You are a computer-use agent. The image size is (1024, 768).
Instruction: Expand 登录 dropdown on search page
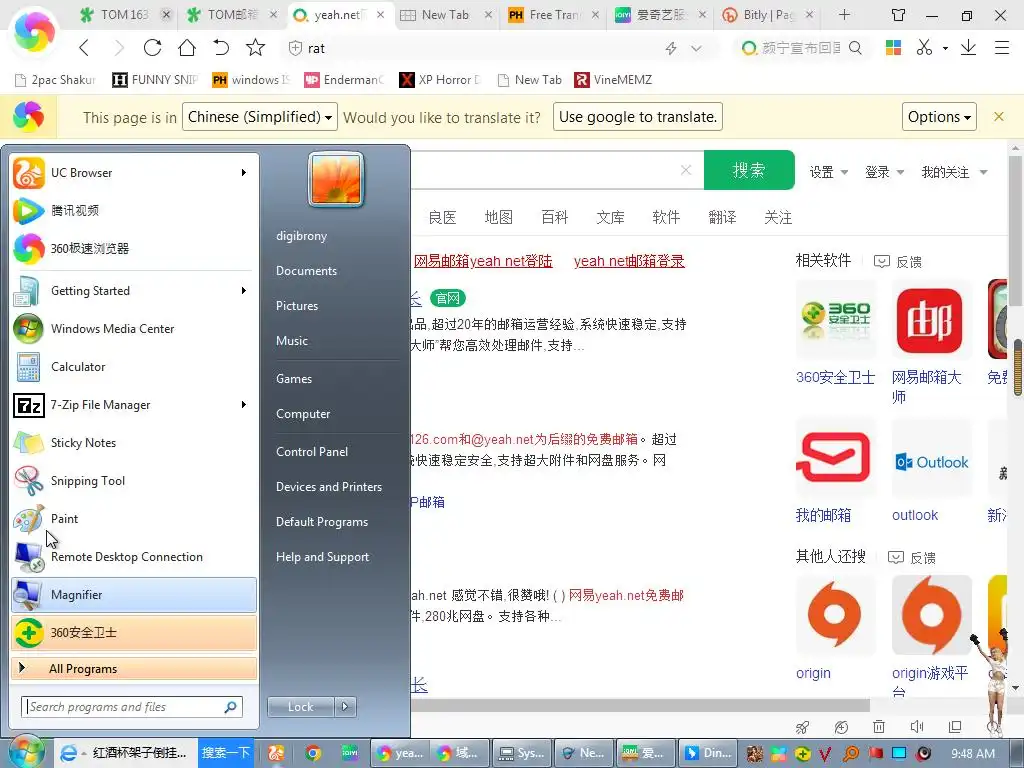click(x=884, y=172)
